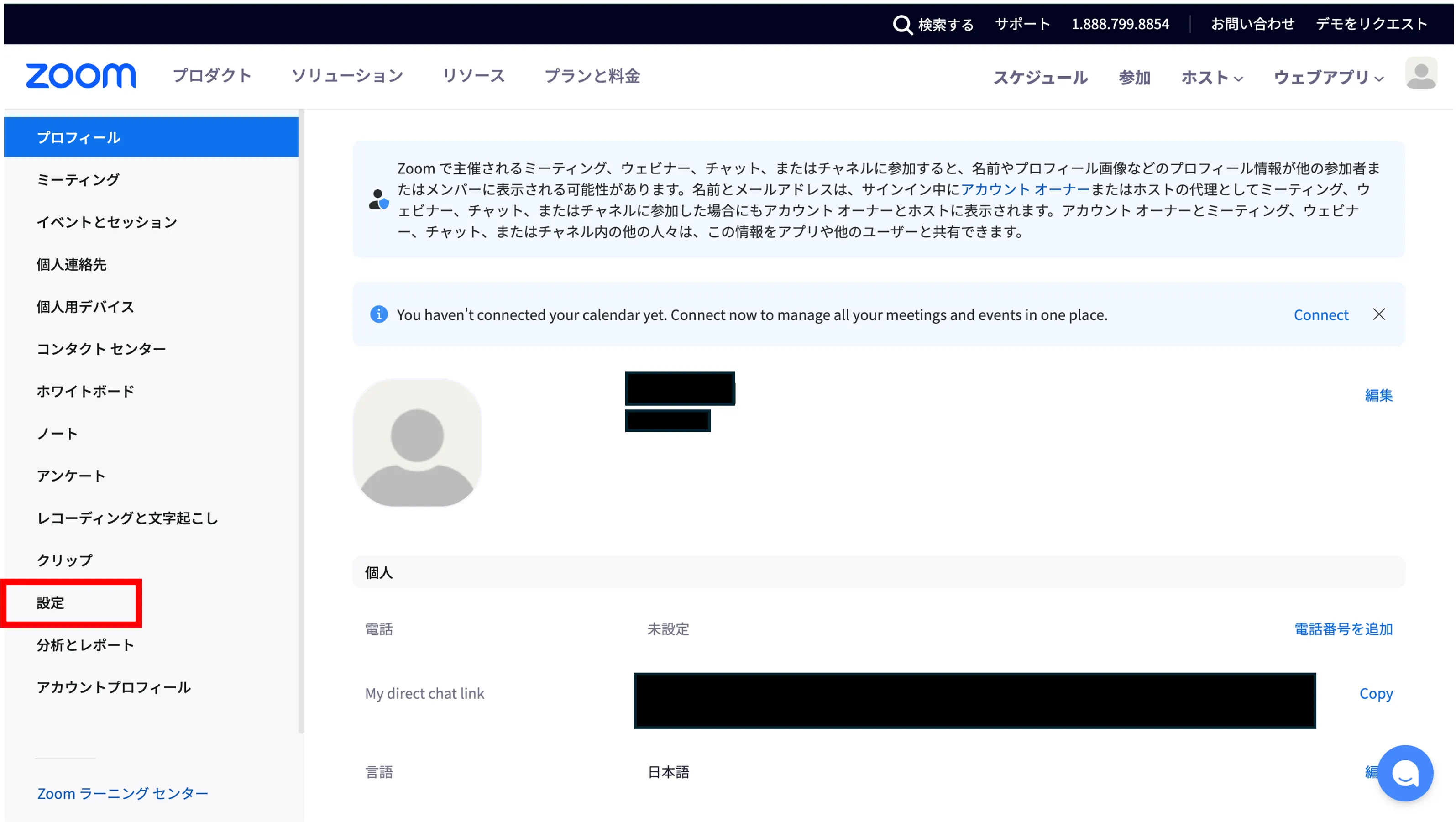Open the user avatar icon in header
This screenshot has width=1456, height=822.
tap(1420, 73)
